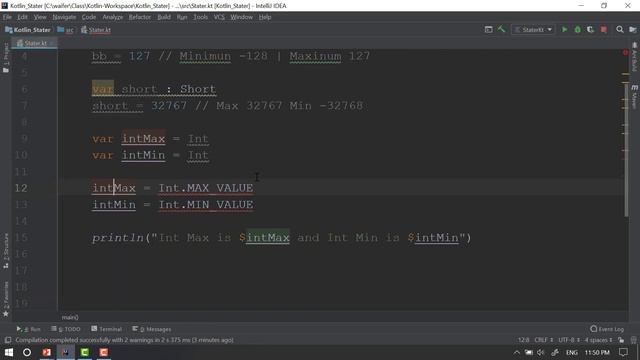This screenshot has height=360, width=640.
Task: Open the File menu
Action: click(x=7, y=17)
